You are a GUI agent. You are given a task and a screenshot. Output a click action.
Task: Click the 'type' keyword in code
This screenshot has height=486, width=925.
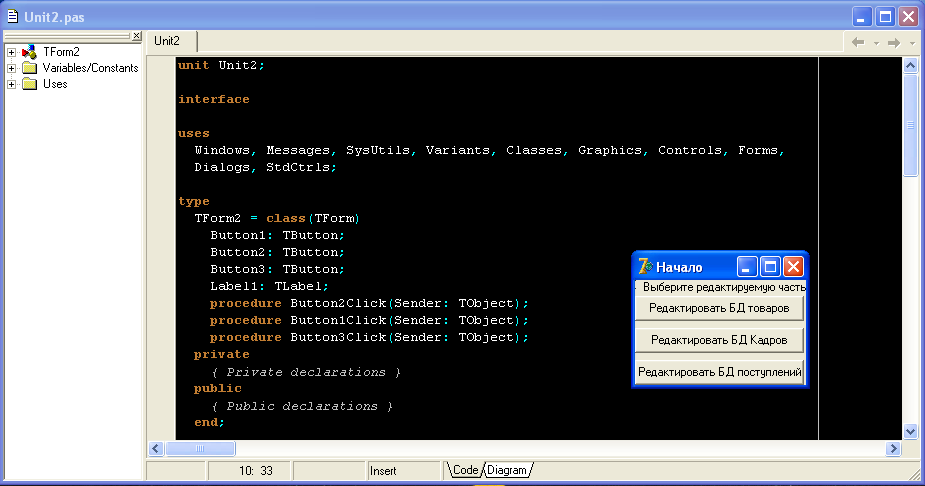coord(193,201)
